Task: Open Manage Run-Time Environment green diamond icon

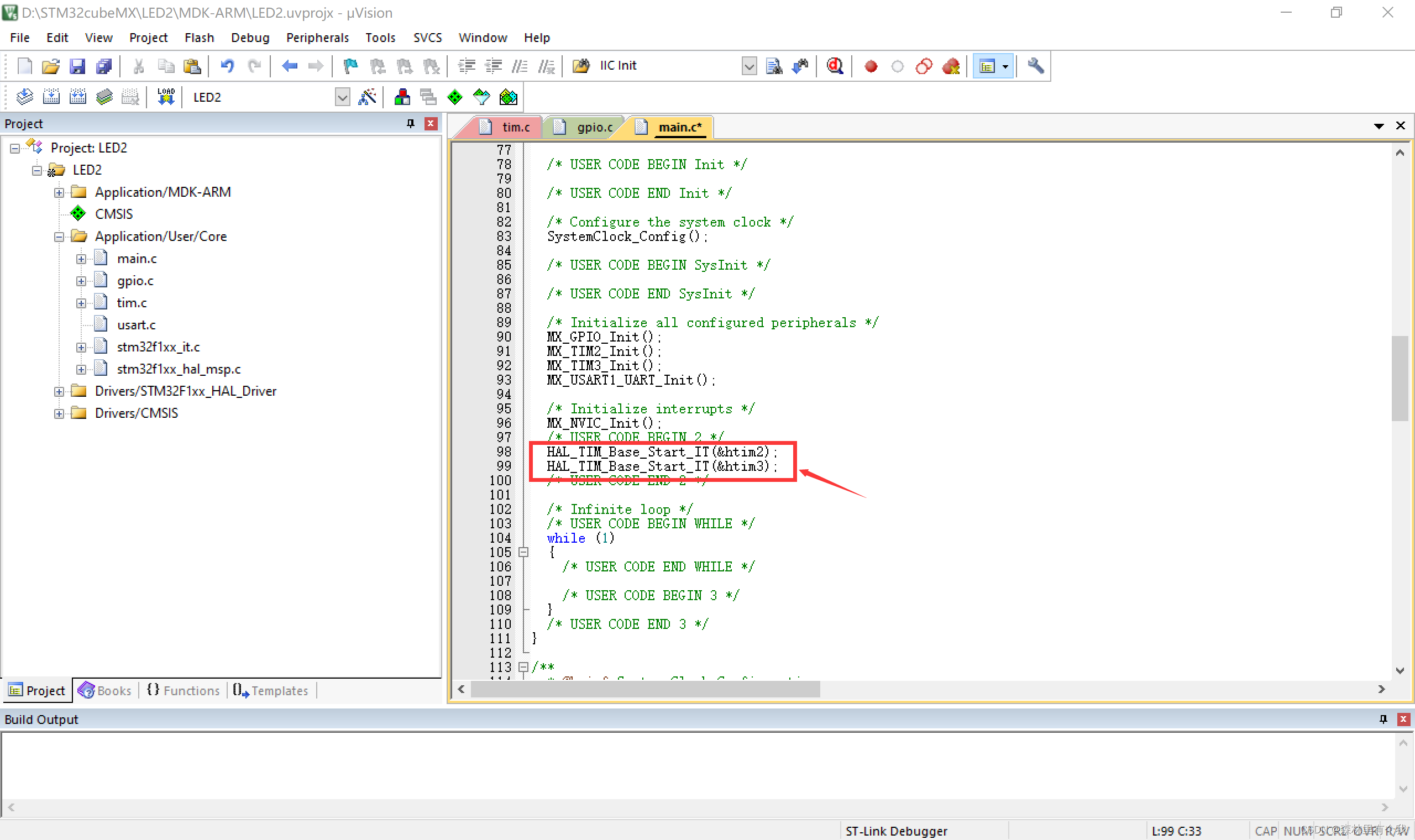Action: (454, 97)
